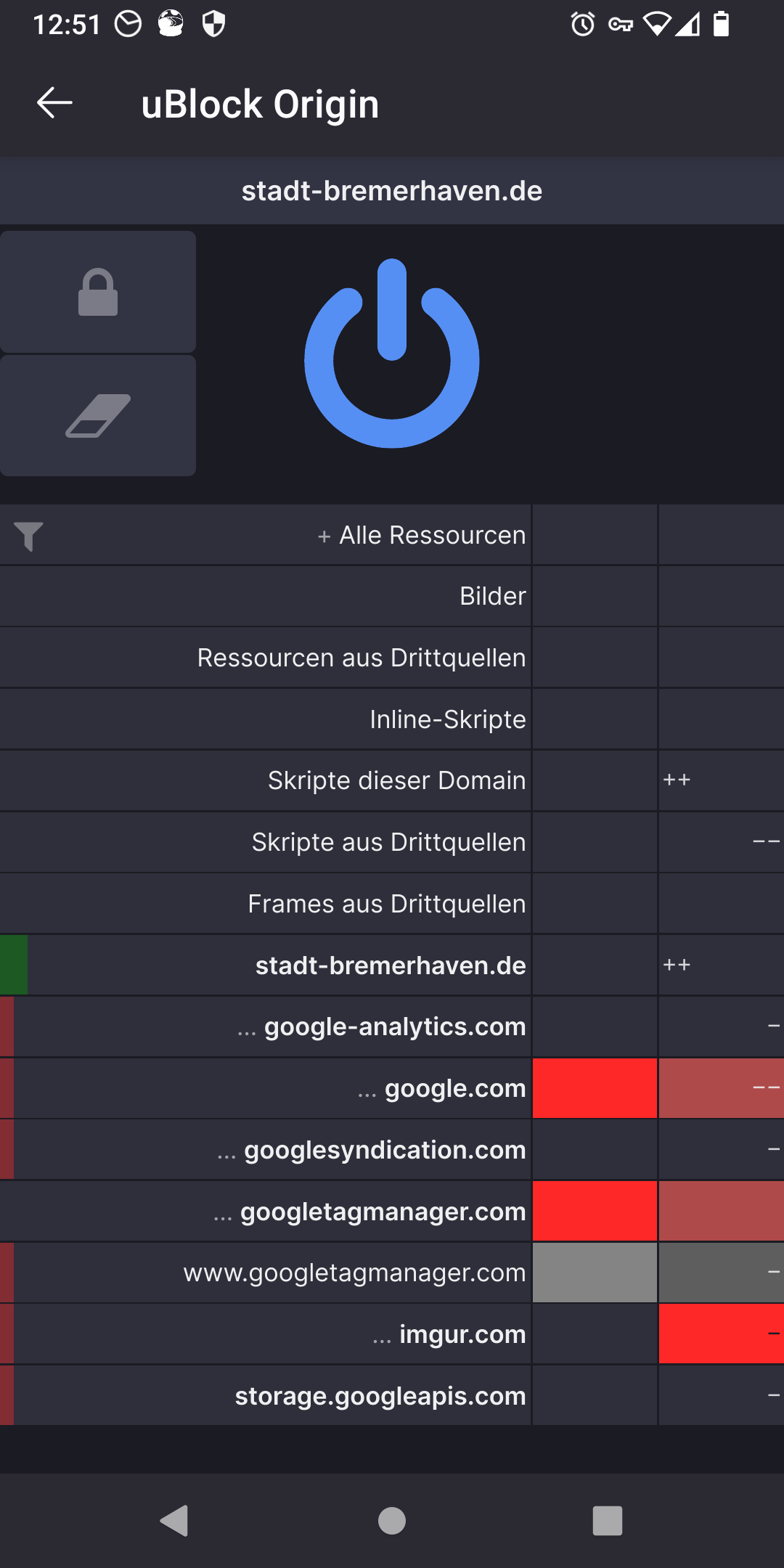The height and width of the screenshot is (1568, 784).
Task: Click the eraser revert-changes icon
Action: pyautogui.click(x=98, y=416)
